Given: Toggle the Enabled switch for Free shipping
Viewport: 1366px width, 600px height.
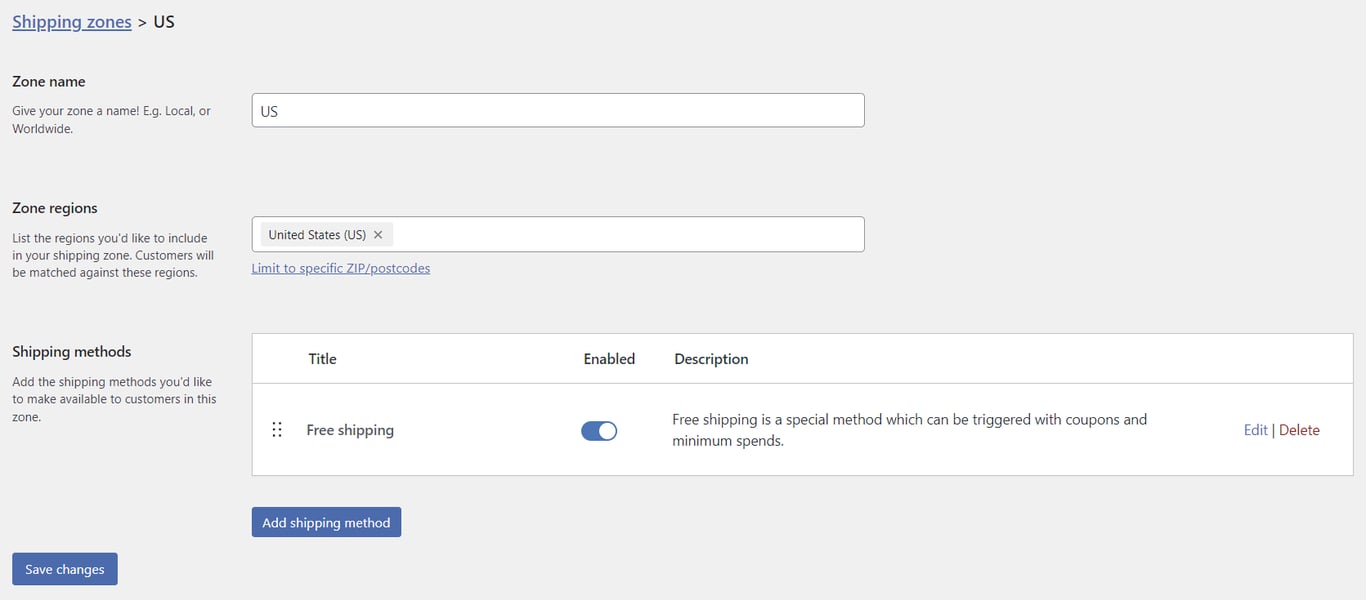Looking at the screenshot, I should coord(599,430).
